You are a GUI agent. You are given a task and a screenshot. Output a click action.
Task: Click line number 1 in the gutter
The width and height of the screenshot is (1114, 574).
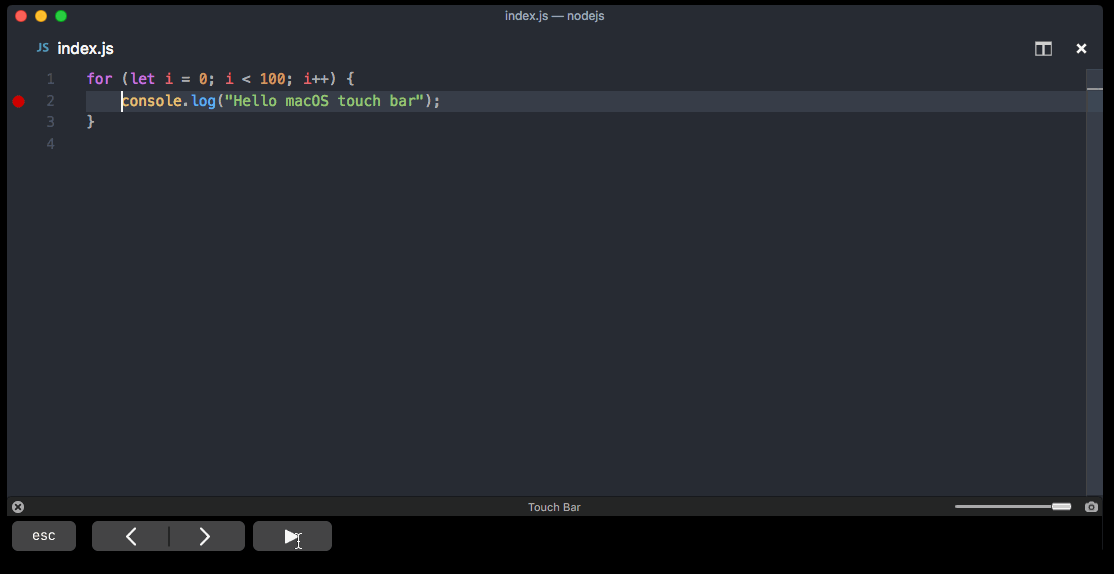[50, 79]
